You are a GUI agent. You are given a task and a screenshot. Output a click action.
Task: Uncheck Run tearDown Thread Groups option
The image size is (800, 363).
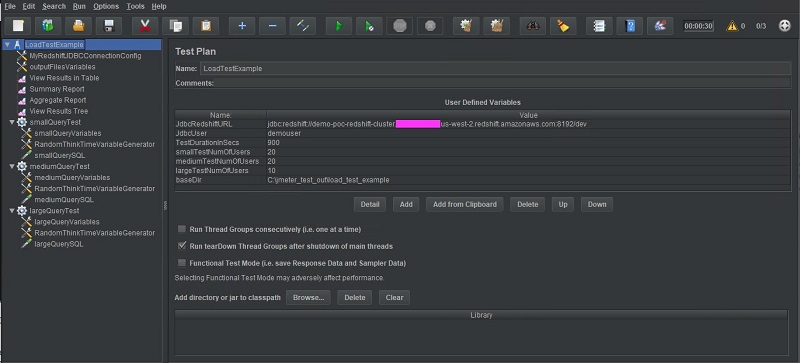(x=182, y=246)
